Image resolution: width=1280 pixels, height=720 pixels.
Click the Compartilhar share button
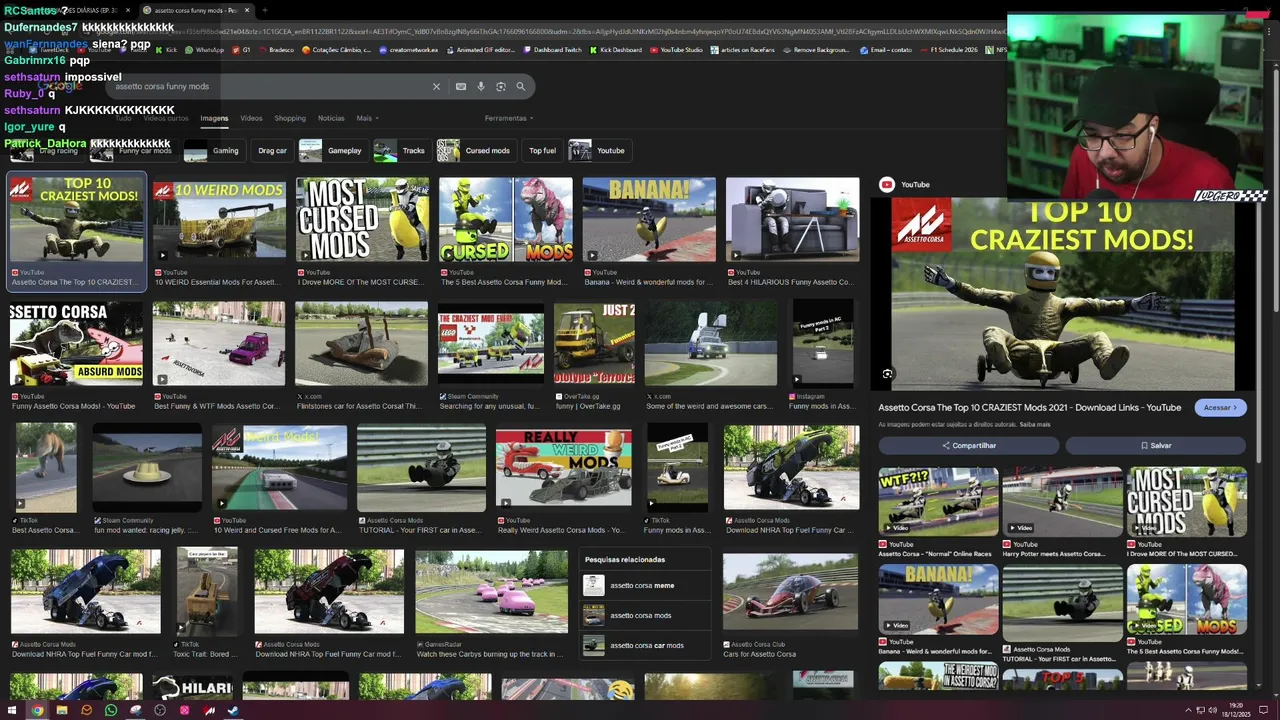968,445
